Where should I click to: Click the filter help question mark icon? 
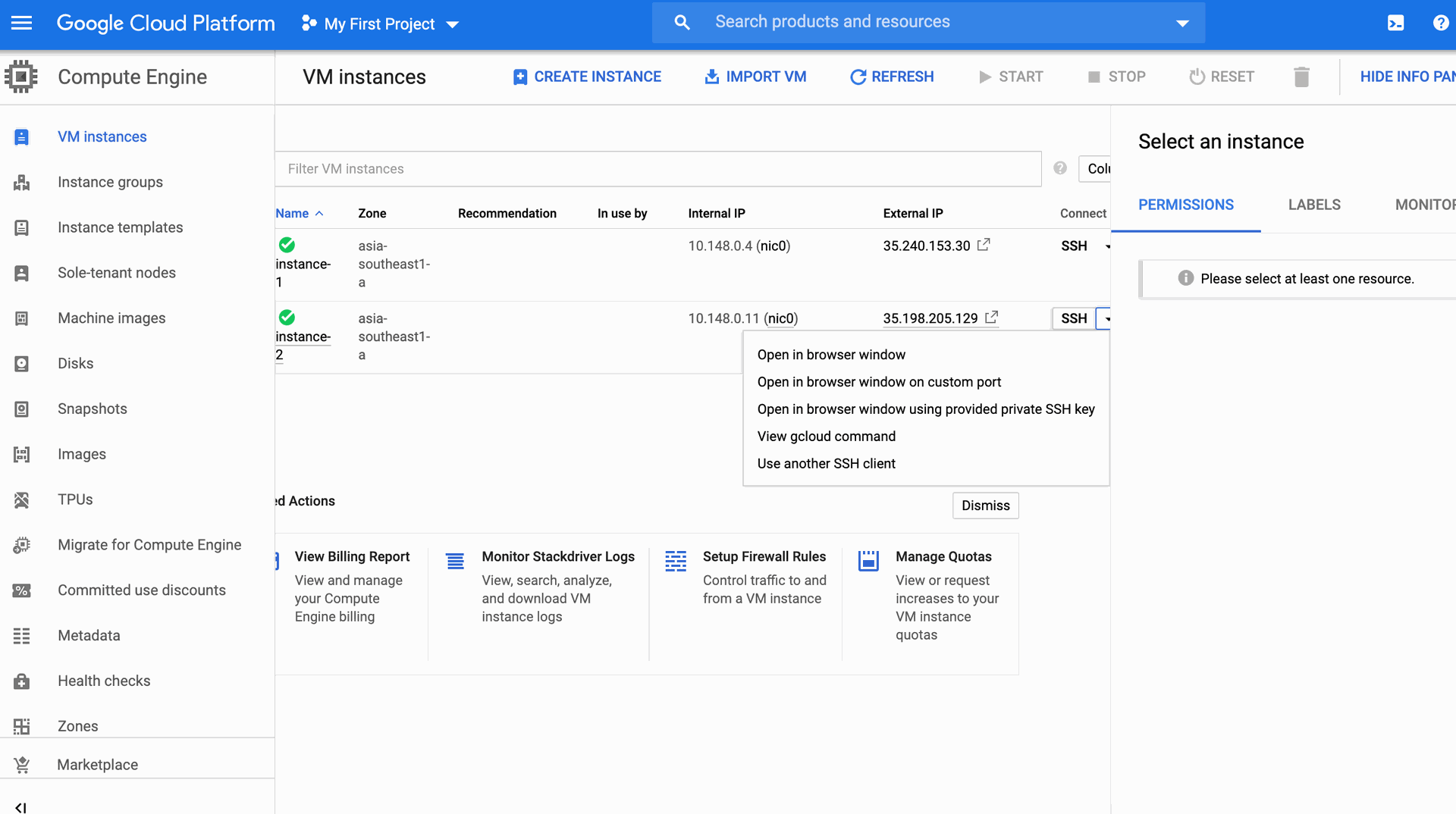tap(1060, 168)
